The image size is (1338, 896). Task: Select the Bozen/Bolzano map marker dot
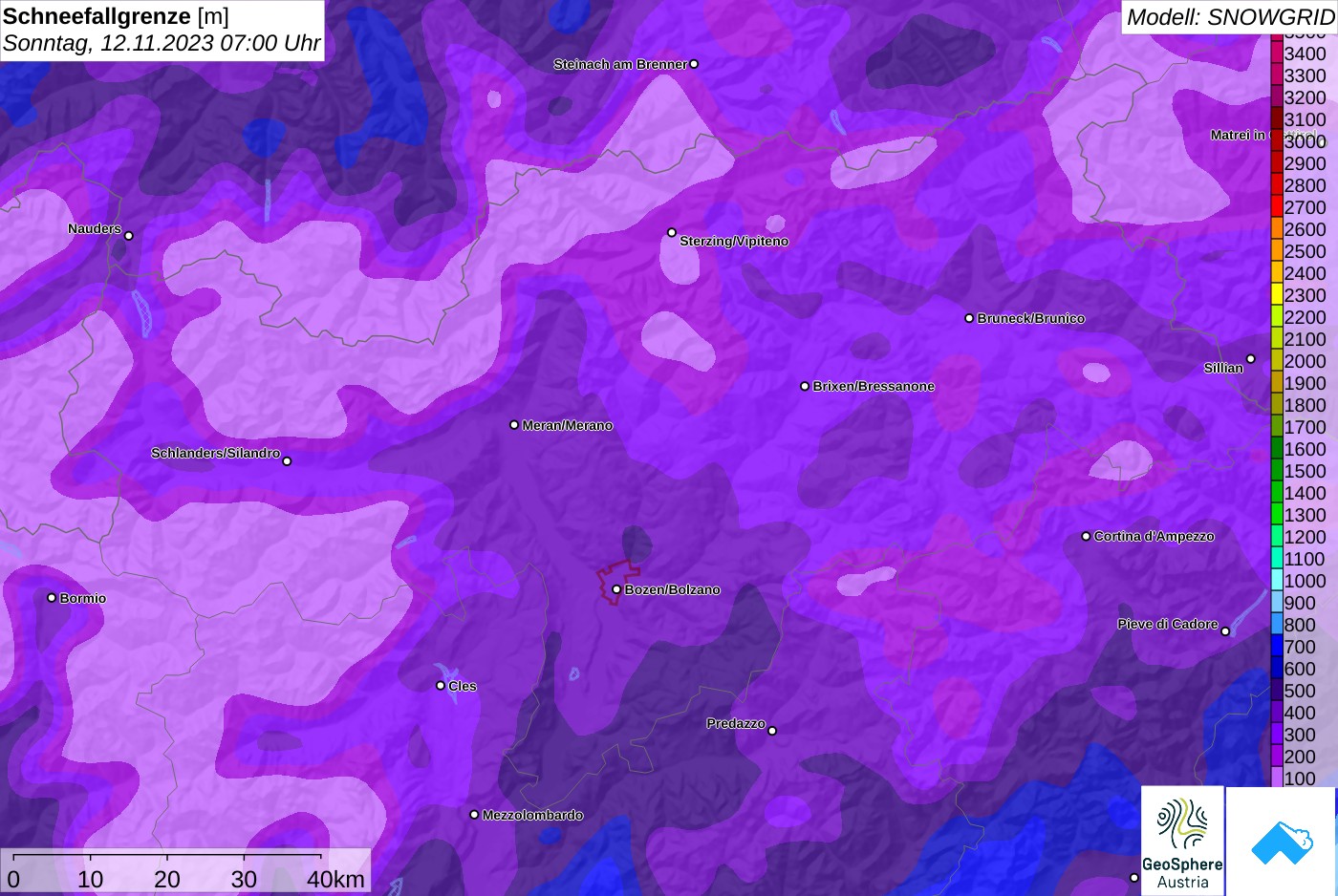tap(616, 589)
